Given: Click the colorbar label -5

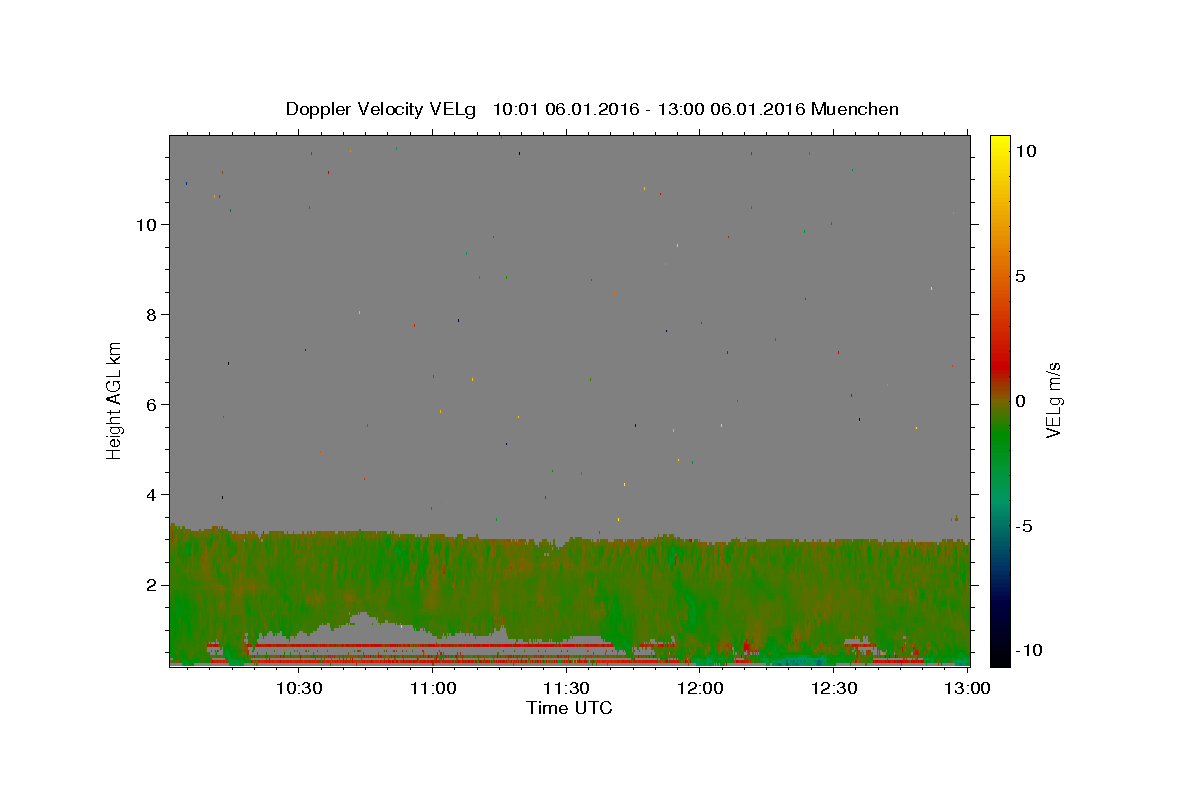Looking at the screenshot, I should pyautogui.click(x=1024, y=526).
